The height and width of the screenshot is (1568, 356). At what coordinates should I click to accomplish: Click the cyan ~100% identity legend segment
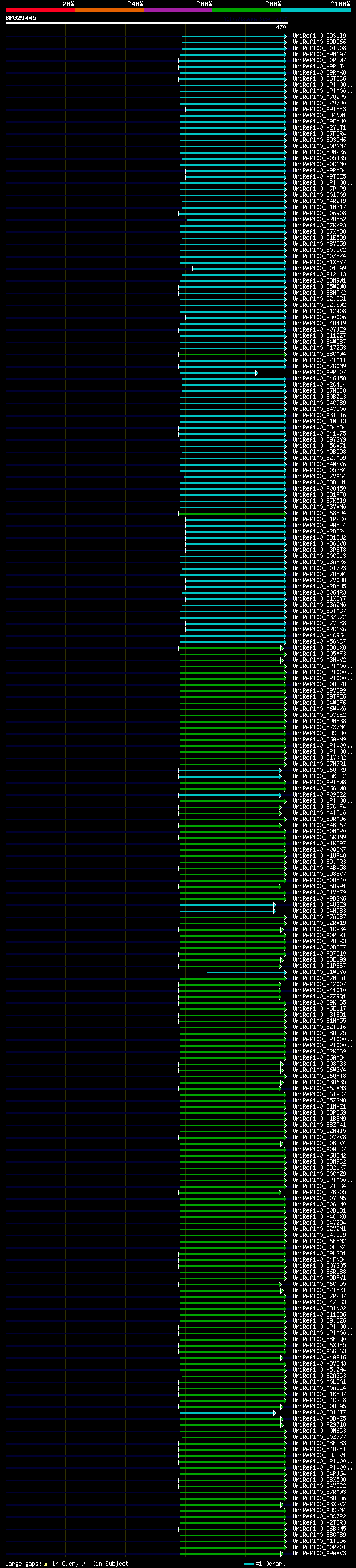coord(317,10)
